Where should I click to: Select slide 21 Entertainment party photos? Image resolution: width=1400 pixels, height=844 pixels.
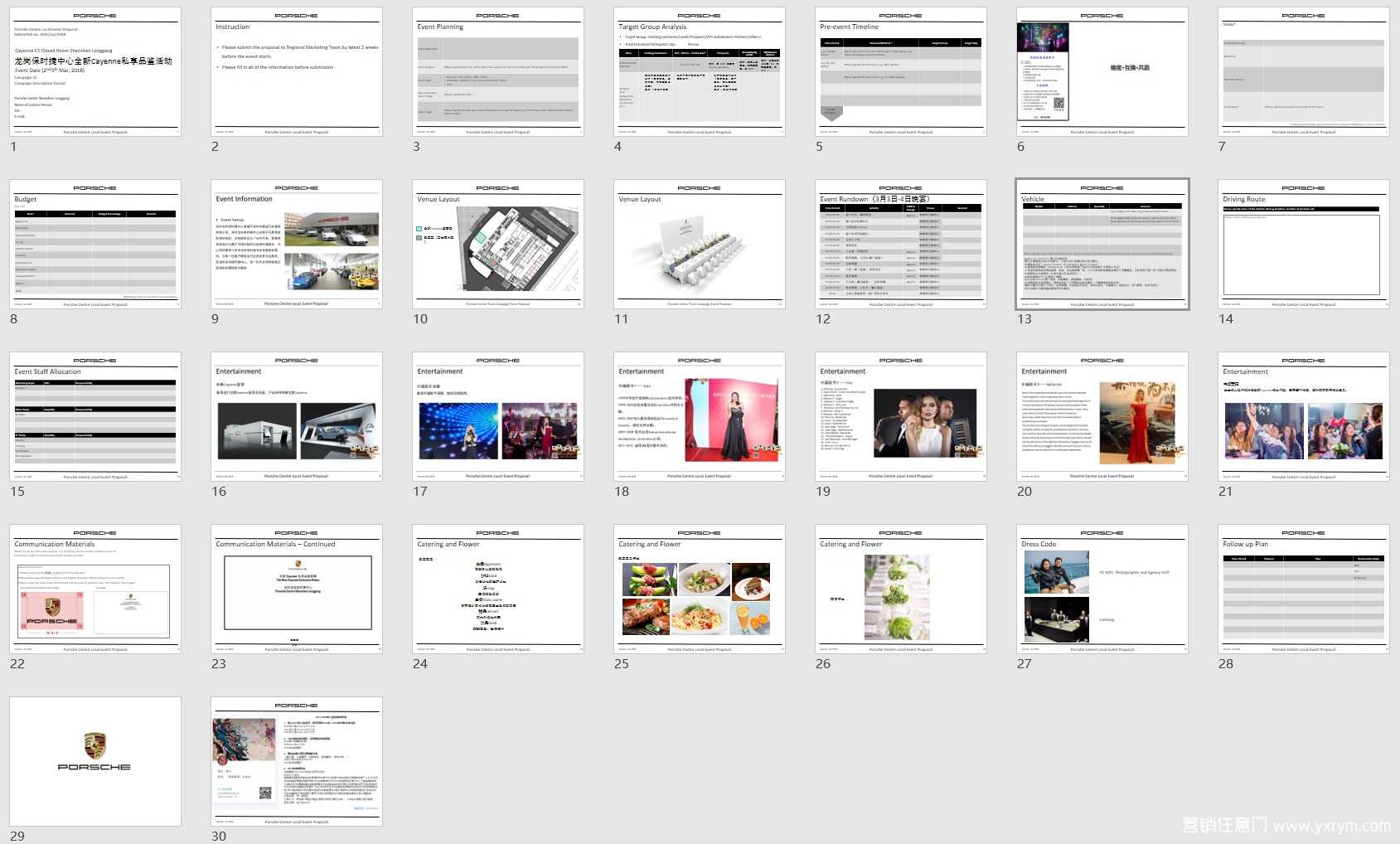(1304, 417)
